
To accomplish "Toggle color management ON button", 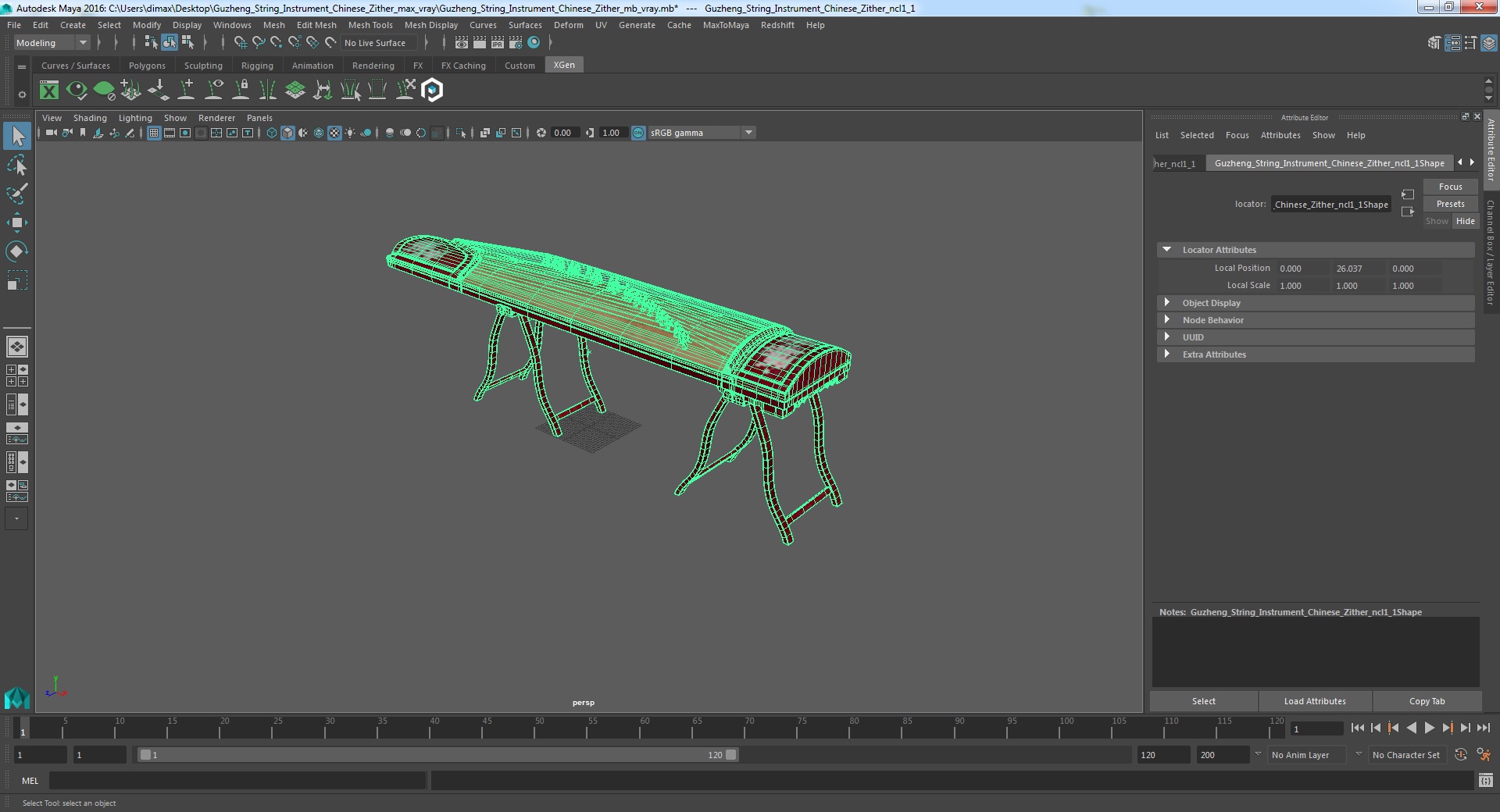I will pyautogui.click(x=638, y=133).
